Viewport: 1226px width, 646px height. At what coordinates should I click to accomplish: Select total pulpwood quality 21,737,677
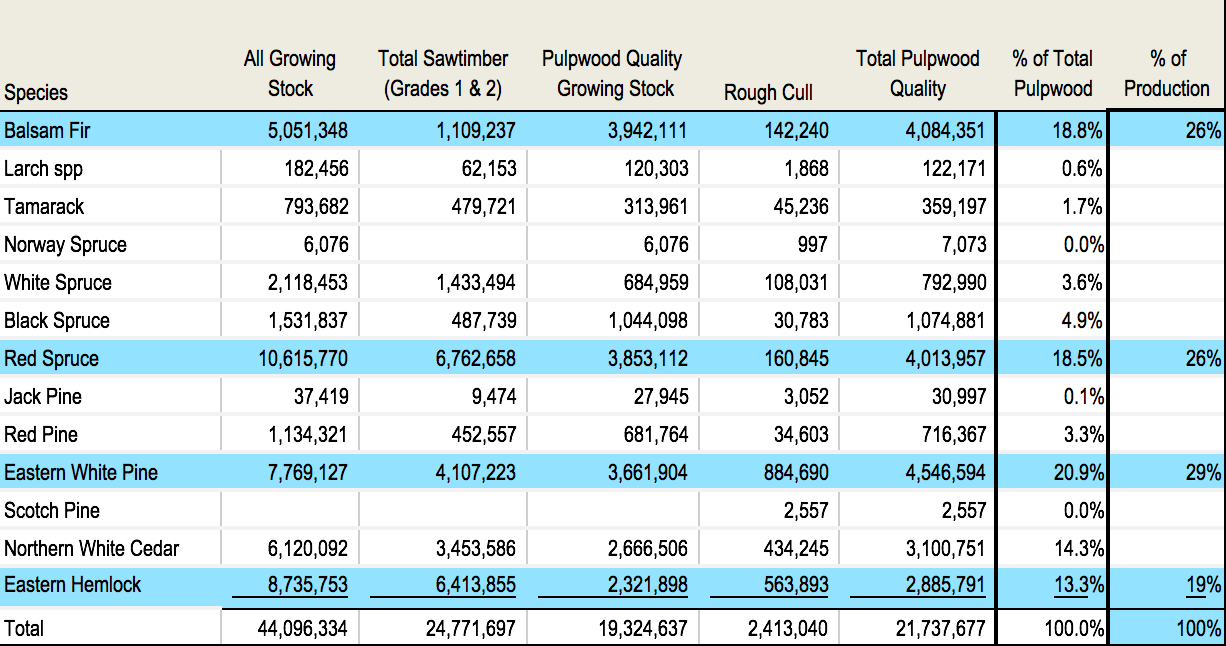coord(941,629)
